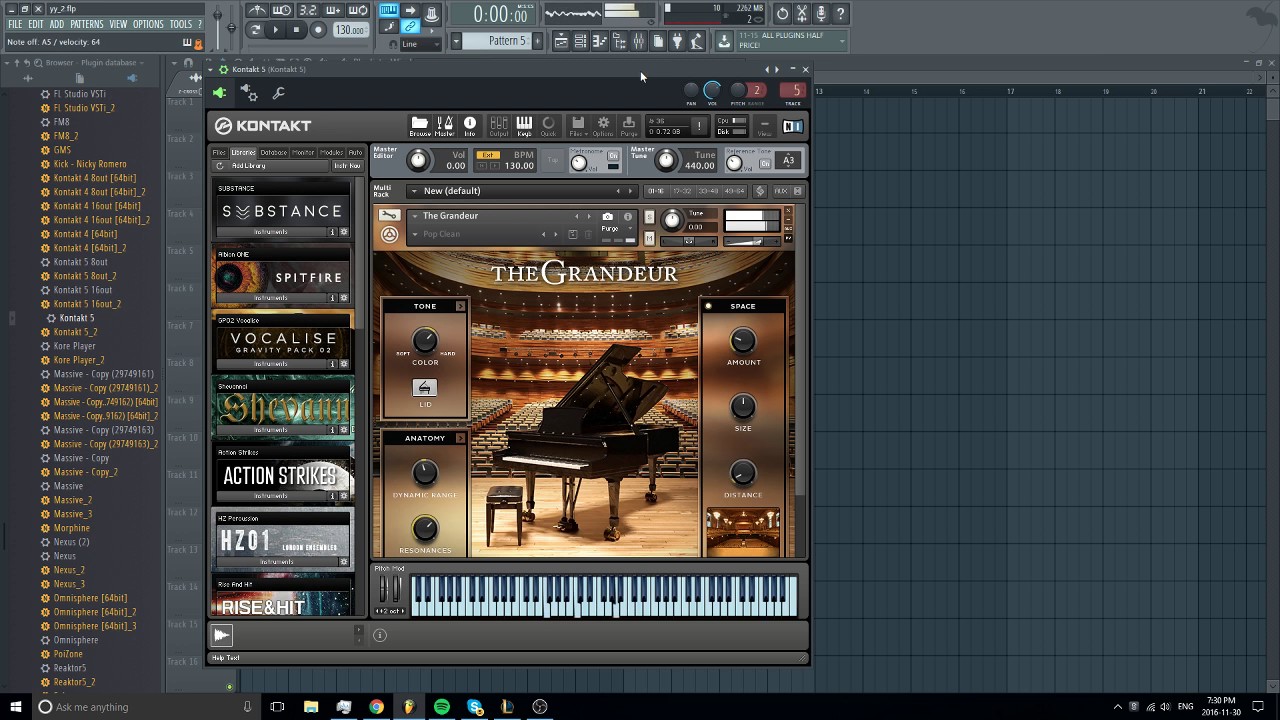Viewport: 1280px width, 720px height.
Task: Open the Kontakt plugin wrapper settings wrench
Action: tap(279, 93)
